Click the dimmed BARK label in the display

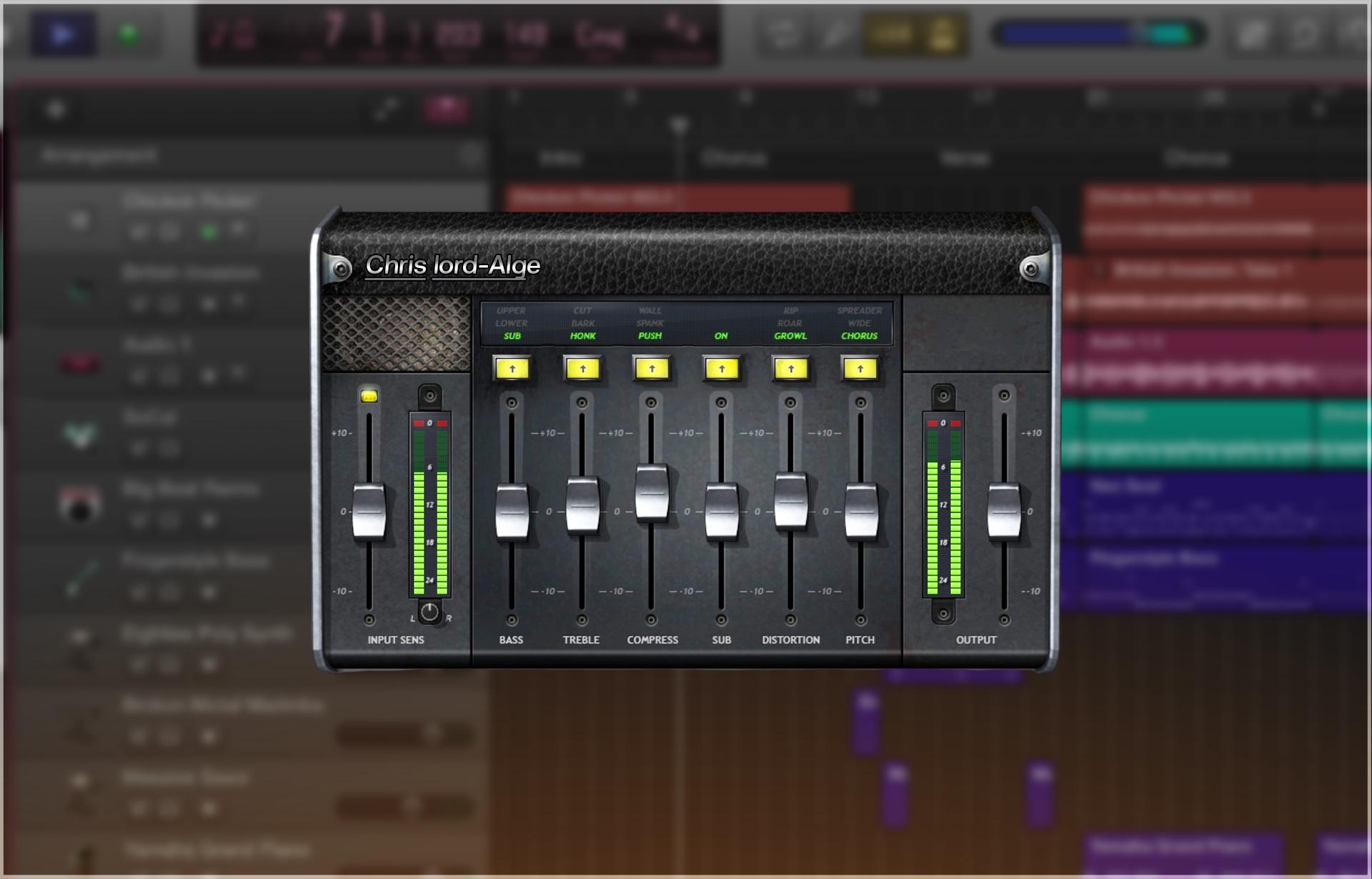coord(583,323)
